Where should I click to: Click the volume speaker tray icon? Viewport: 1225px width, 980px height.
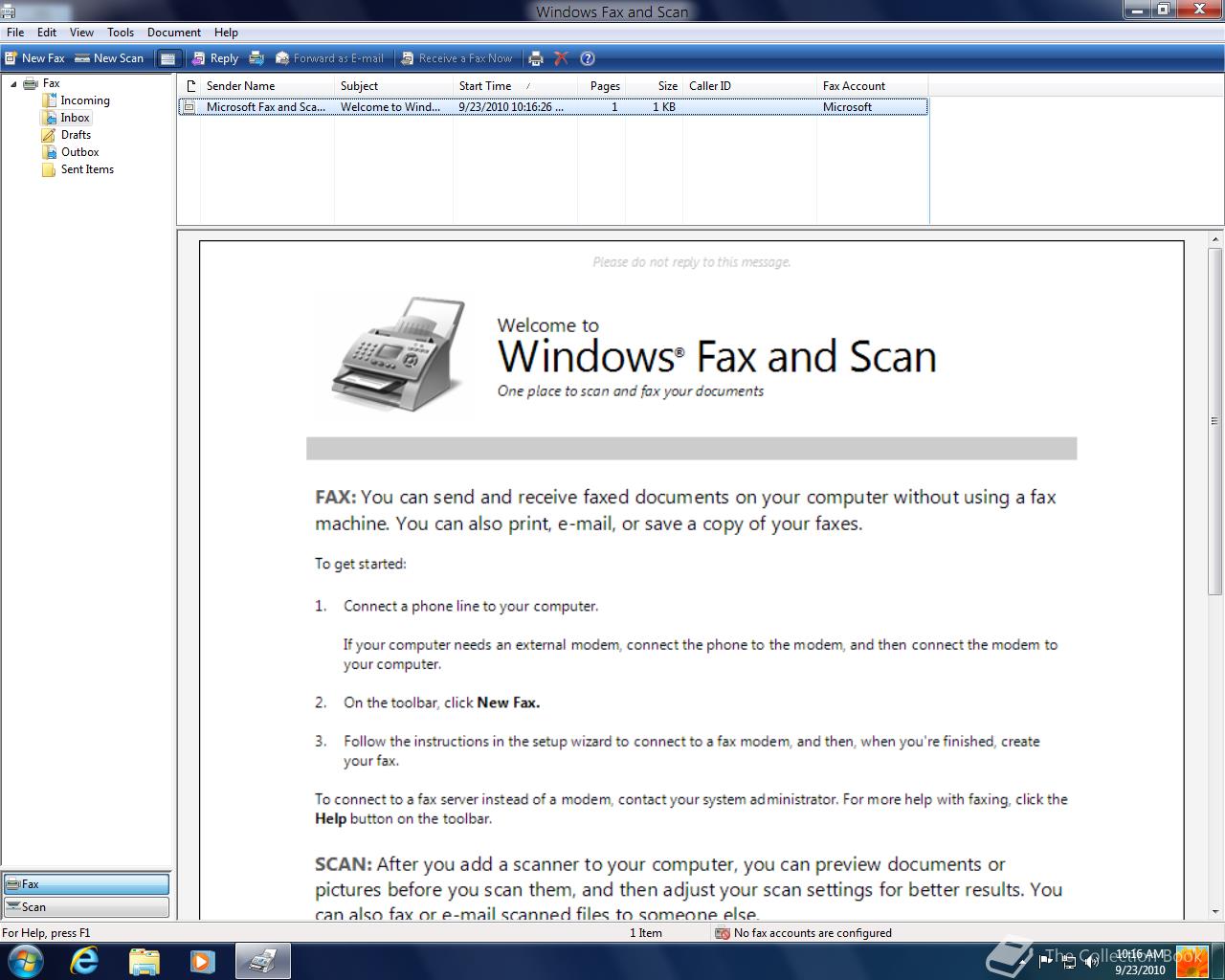[x=1090, y=961]
